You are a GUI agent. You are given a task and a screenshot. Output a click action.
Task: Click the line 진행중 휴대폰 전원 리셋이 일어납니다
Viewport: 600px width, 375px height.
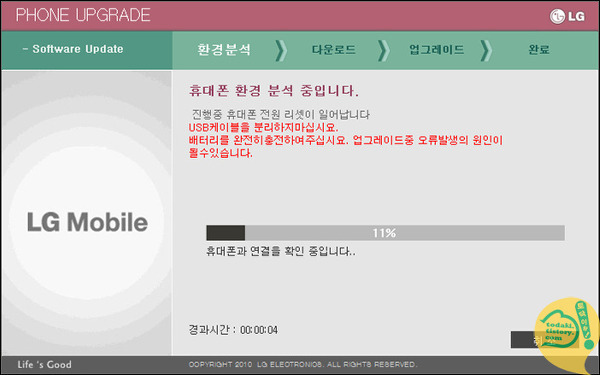point(280,114)
